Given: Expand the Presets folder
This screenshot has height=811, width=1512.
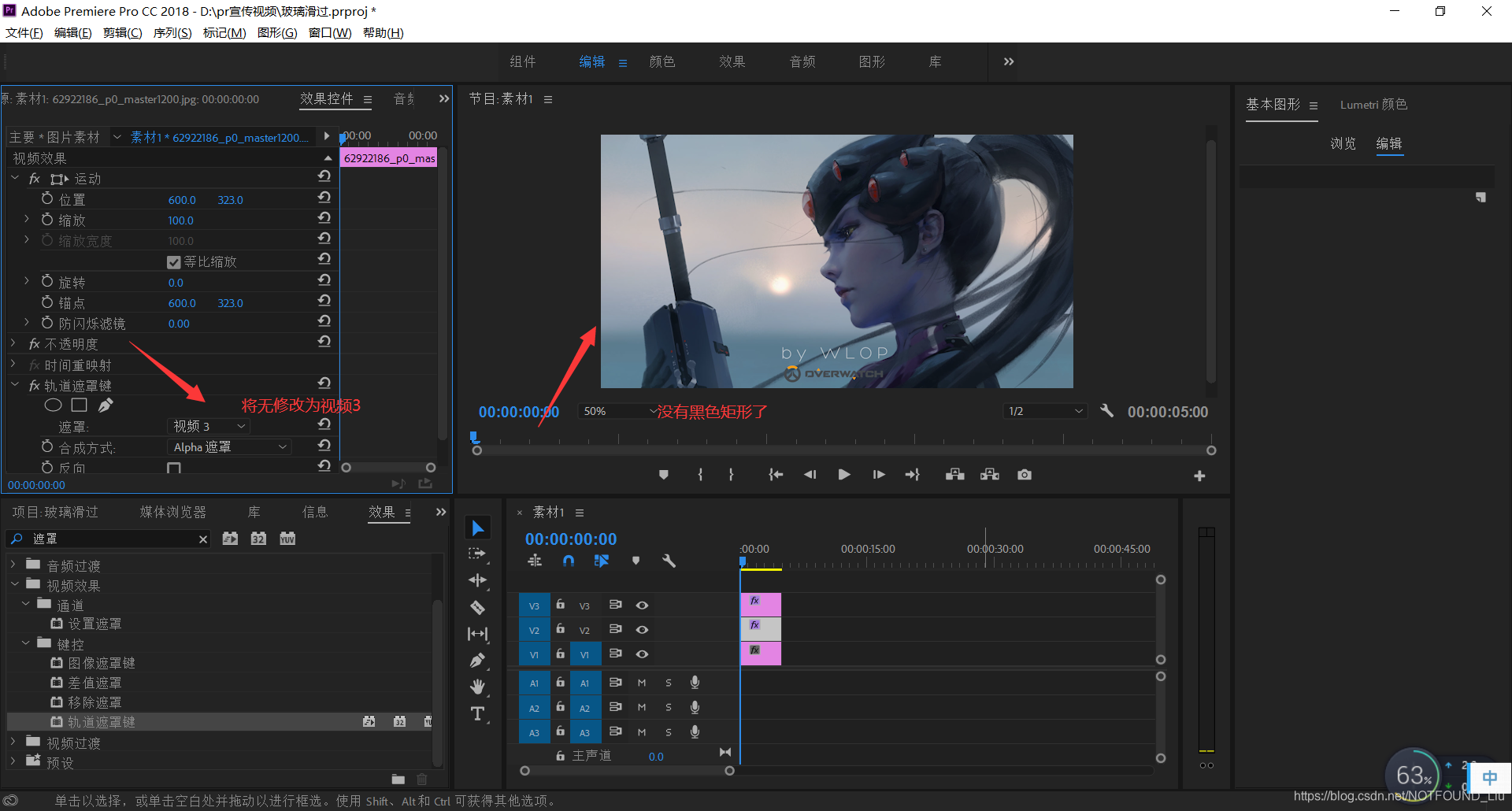Looking at the screenshot, I should [13, 762].
